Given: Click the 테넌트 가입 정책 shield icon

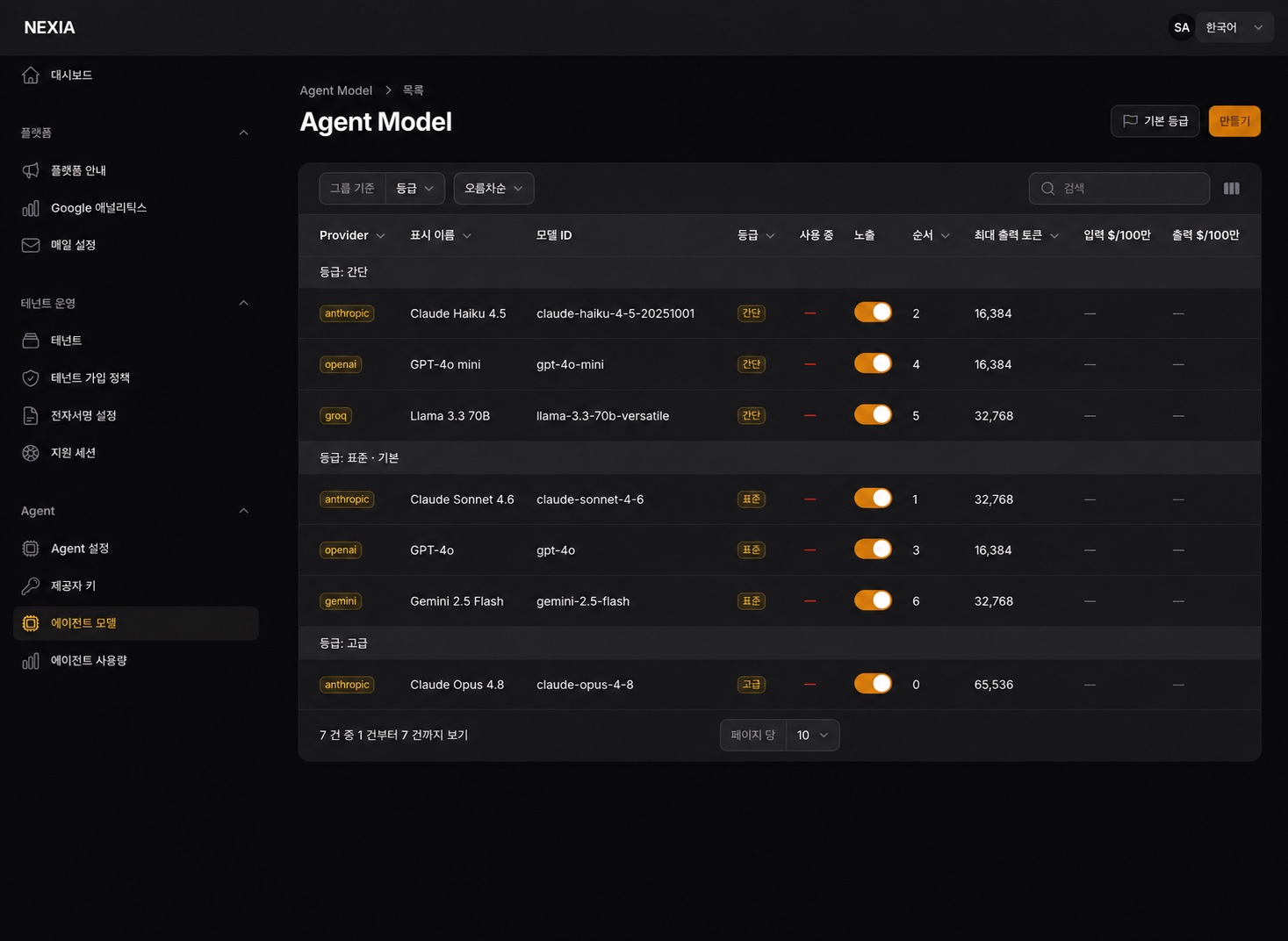Looking at the screenshot, I should coord(31,378).
